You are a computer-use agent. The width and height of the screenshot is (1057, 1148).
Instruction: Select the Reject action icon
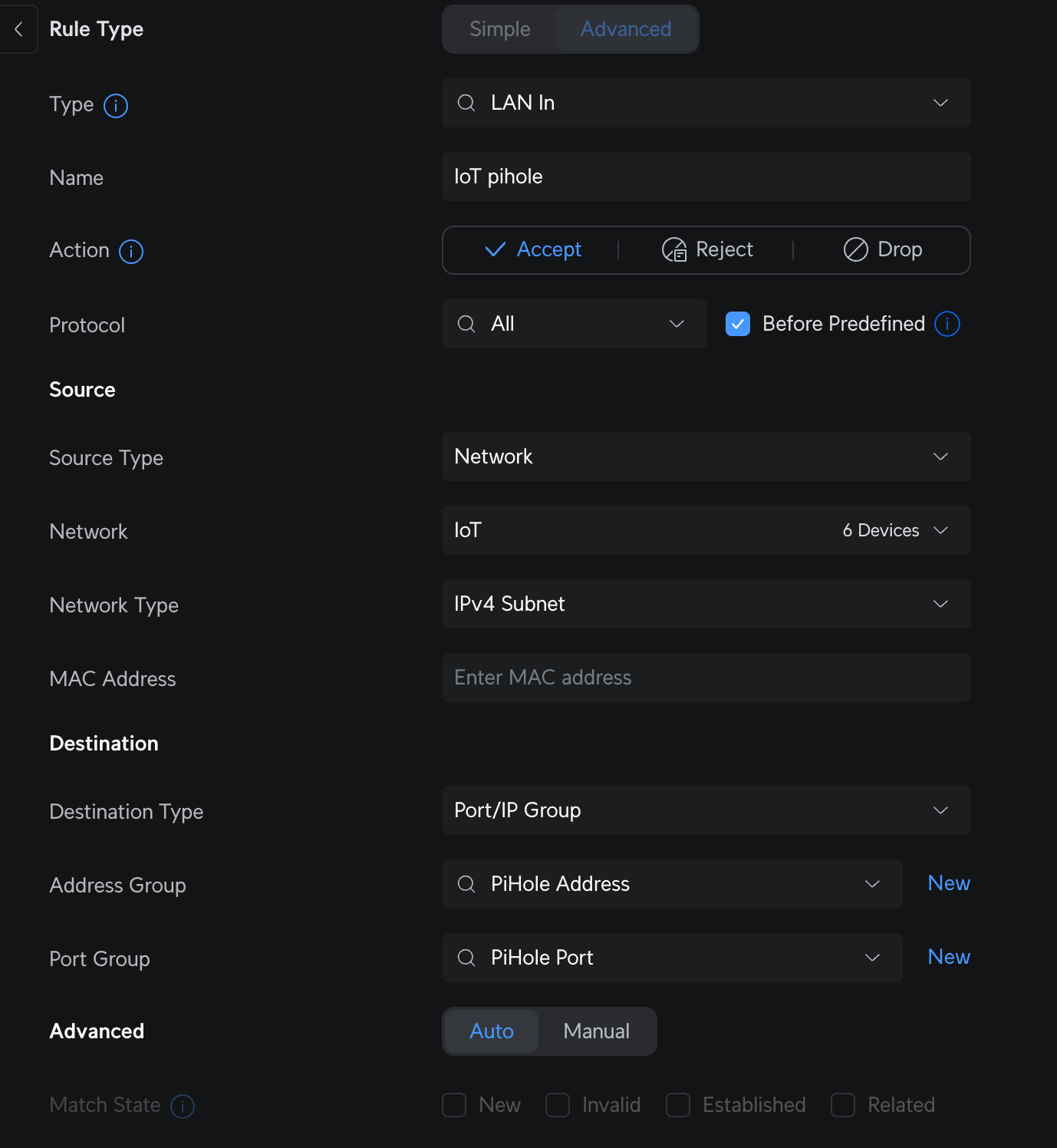[x=674, y=249]
